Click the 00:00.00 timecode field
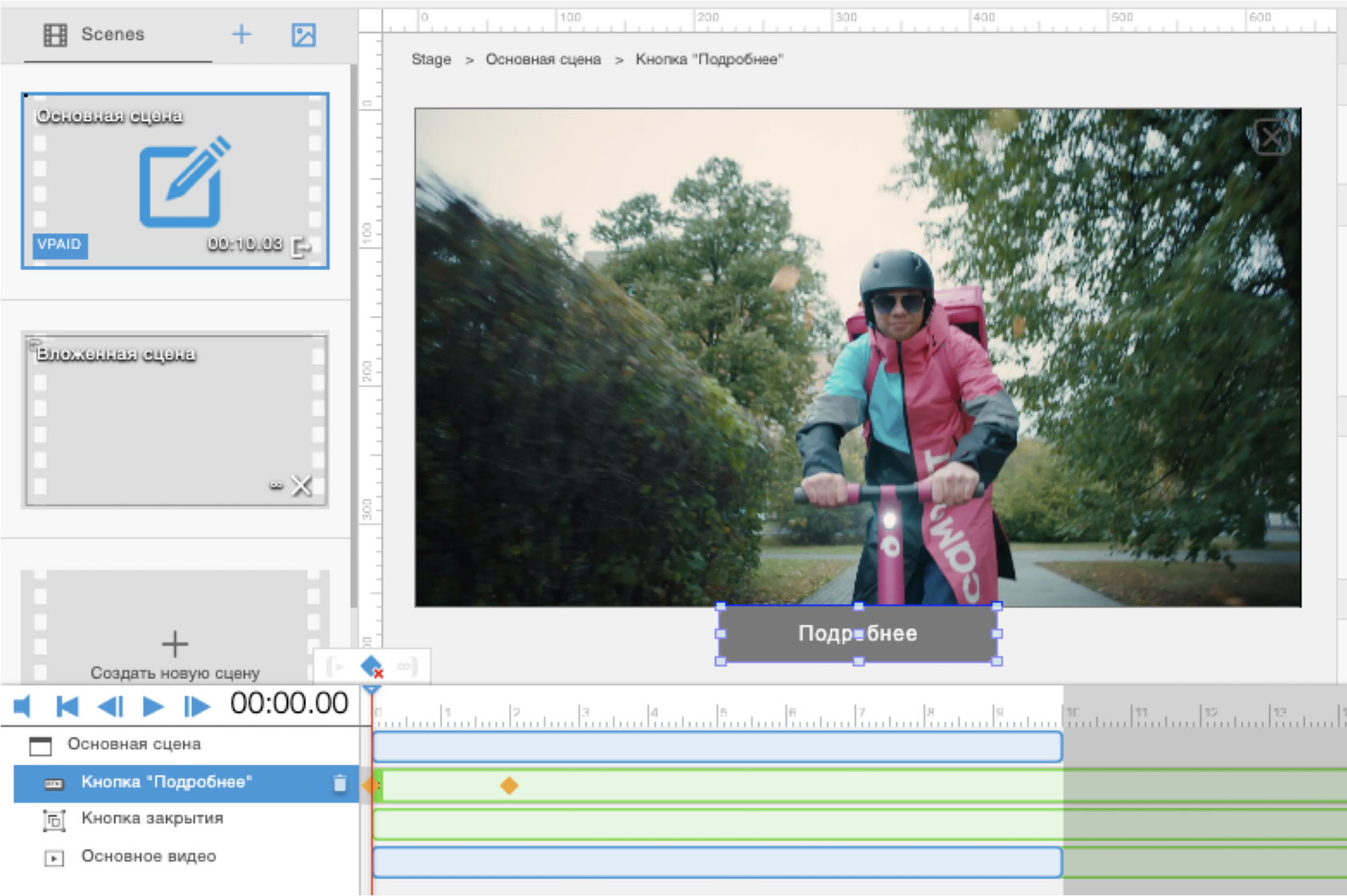The width and height of the screenshot is (1347, 896). coord(289,704)
